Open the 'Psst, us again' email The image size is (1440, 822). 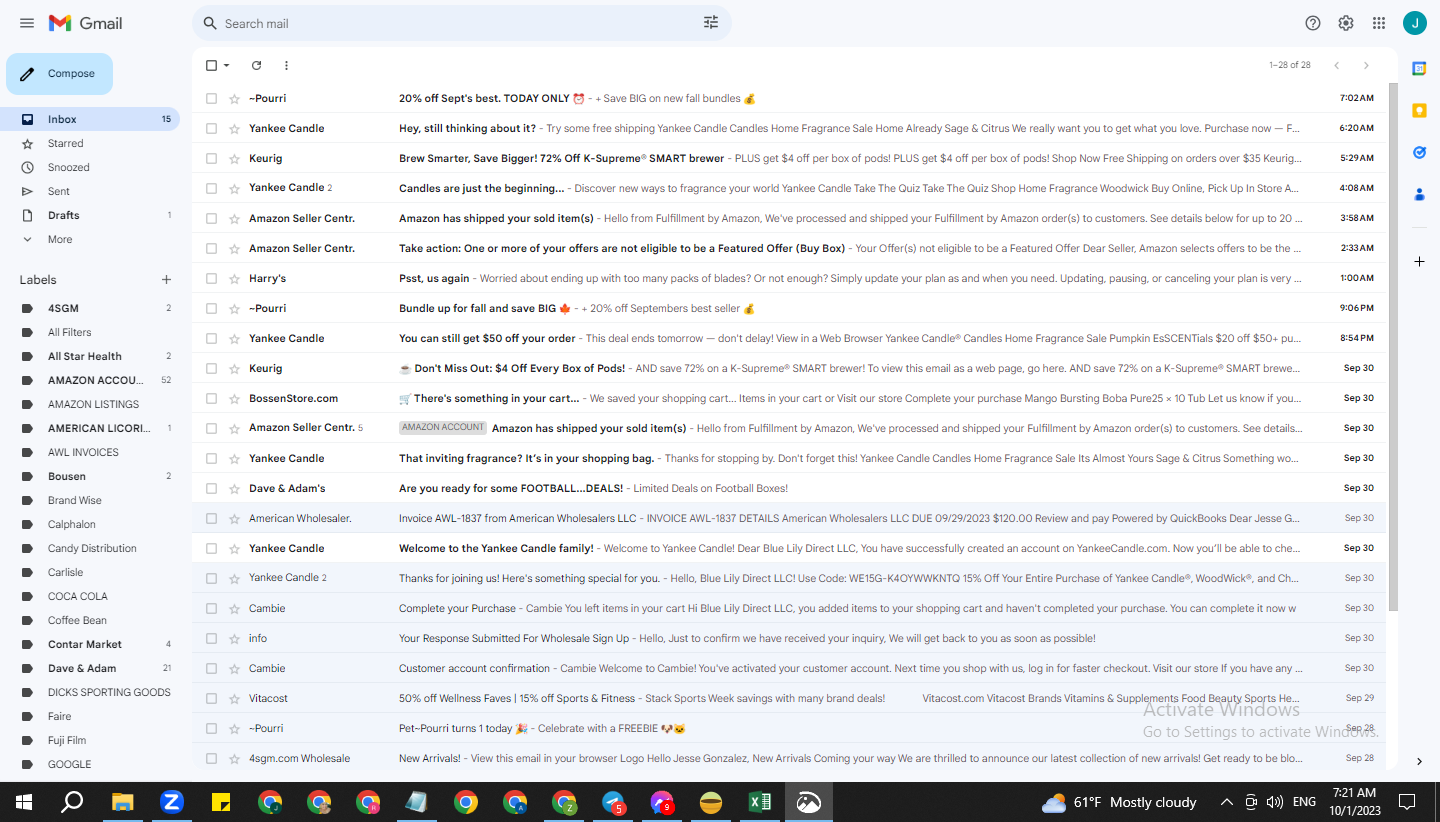click(x=789, y=278)
